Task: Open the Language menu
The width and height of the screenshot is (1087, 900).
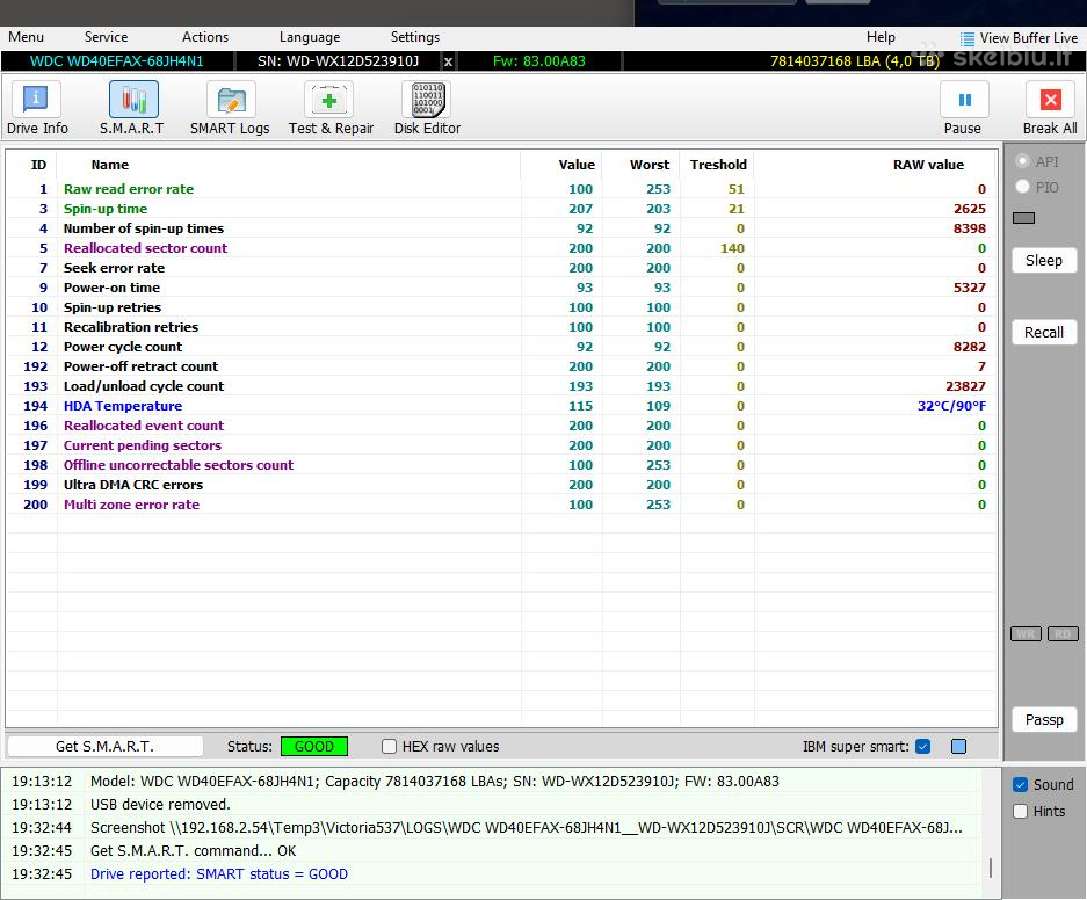Action: click(x=310, y=37)
